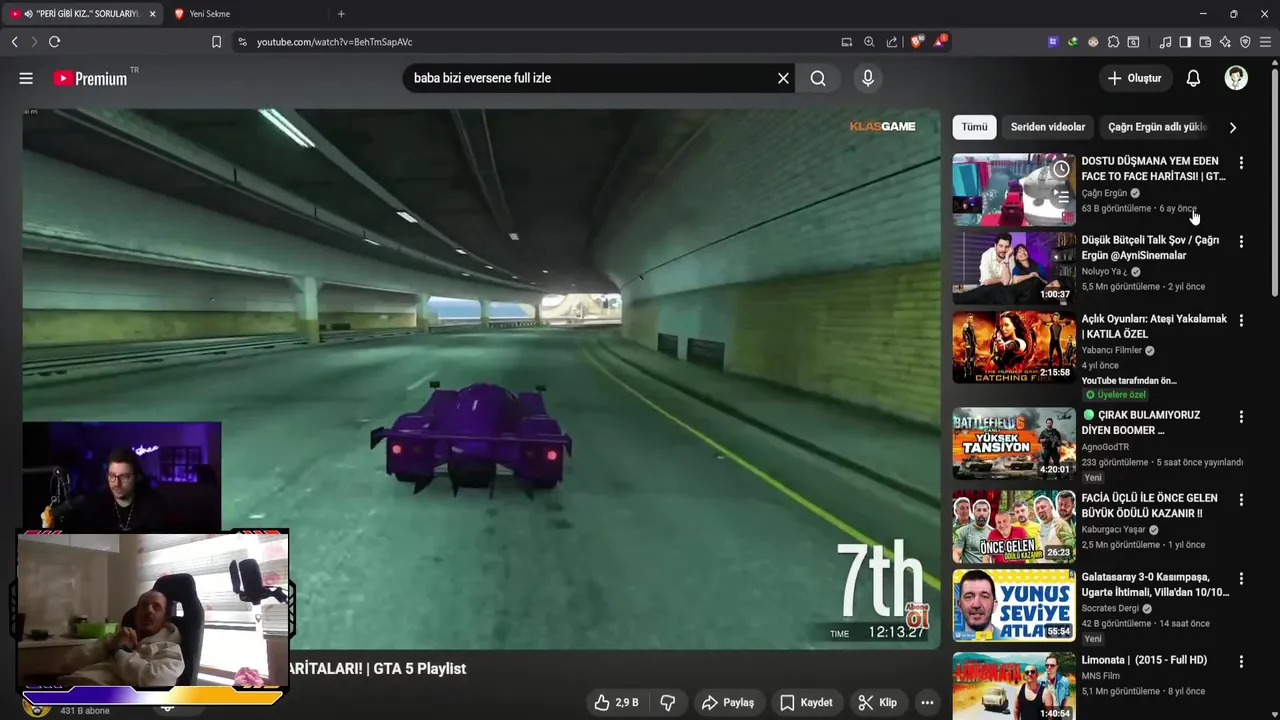Image resolution: width=1280 pixels, height=720 pixels.
Task: Open FACİA ÜÇLÜ video title
Action: tap(1149, 506)
